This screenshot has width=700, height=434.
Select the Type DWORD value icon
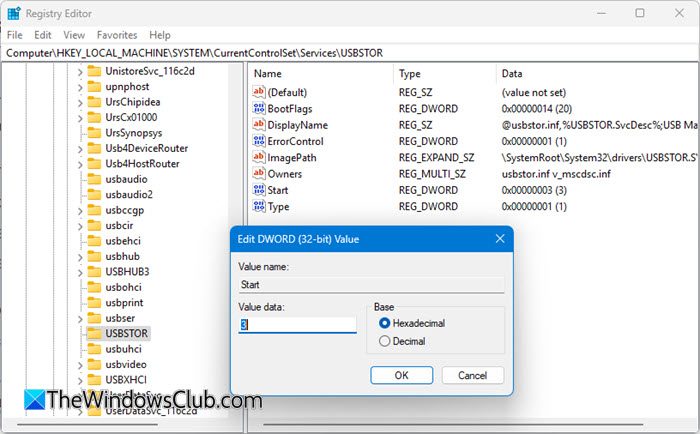(x=258, y=206)
